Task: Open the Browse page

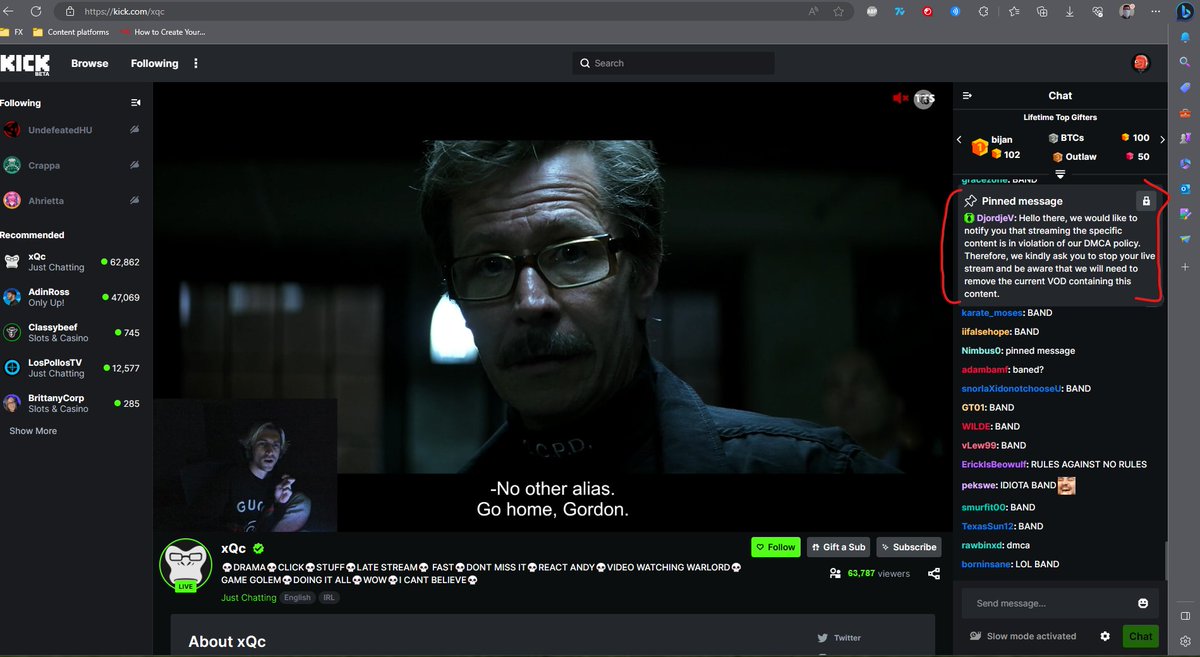Action: coord(89,63)
